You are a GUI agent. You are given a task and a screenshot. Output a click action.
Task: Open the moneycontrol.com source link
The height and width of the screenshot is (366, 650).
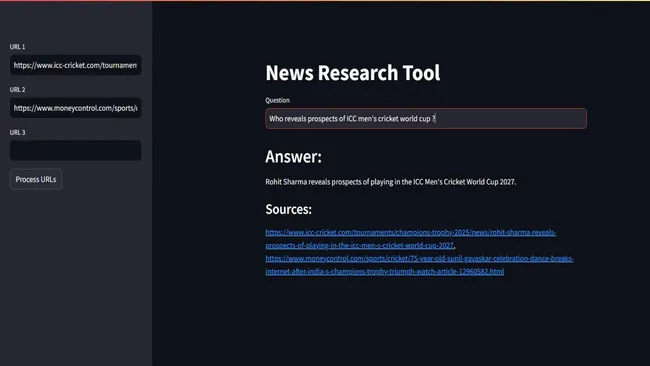(x=420, y=265)
